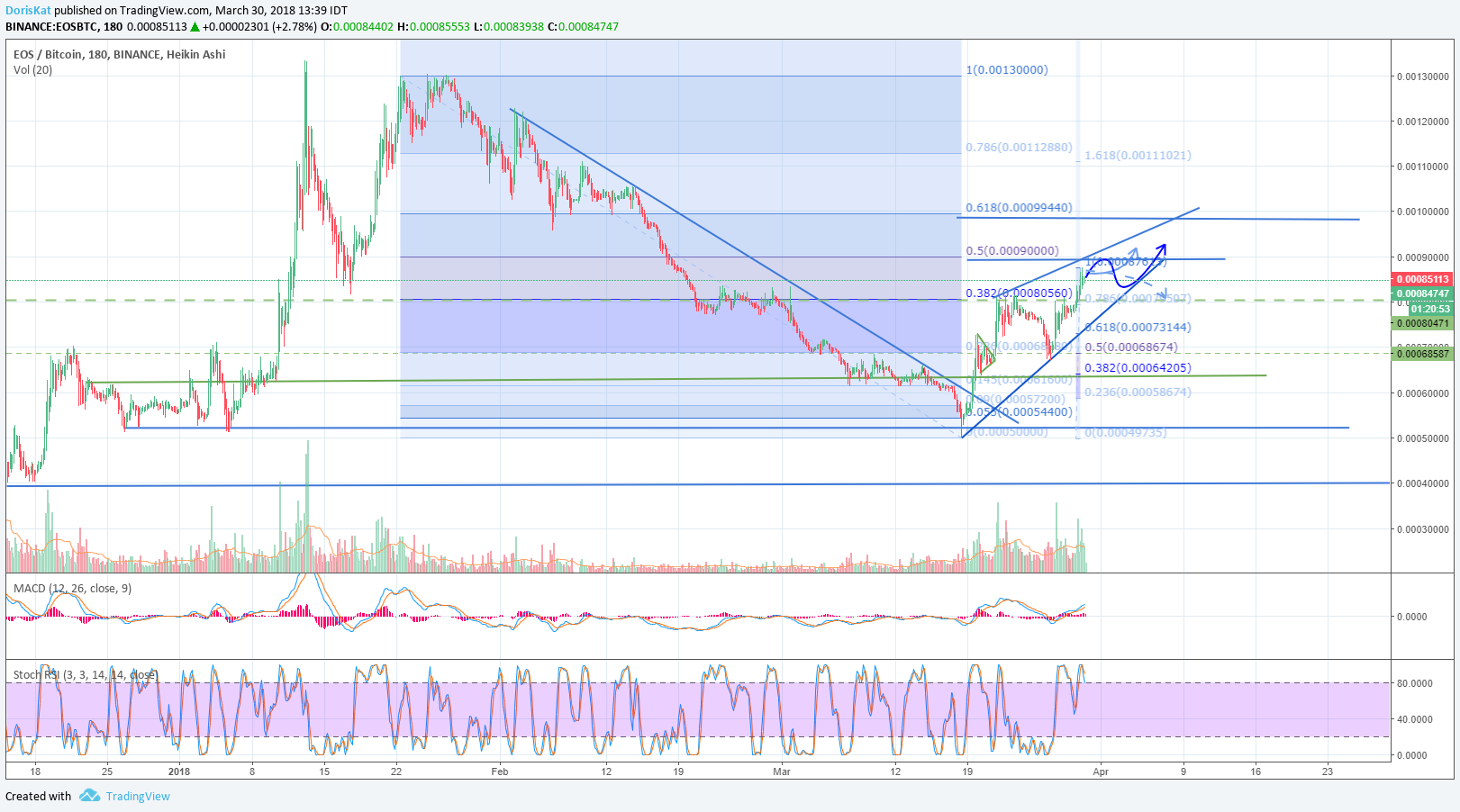Select the 0.5(0.00068674) fib label
The height and width of the screenshot is (812, 1460).
point(1131,347)
